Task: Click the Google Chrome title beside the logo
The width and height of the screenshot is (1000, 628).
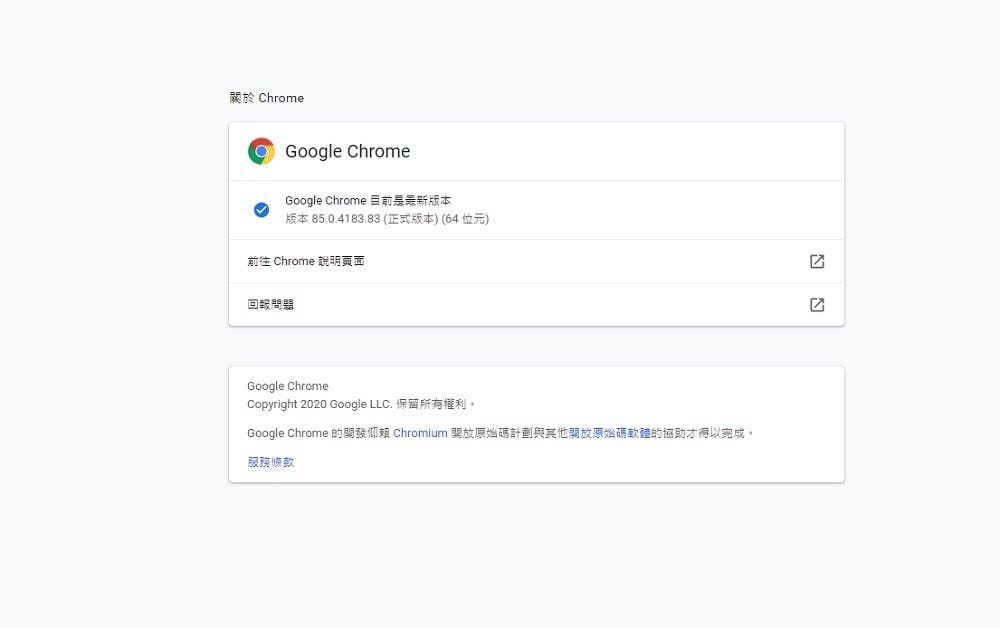Action: (348, 152)
